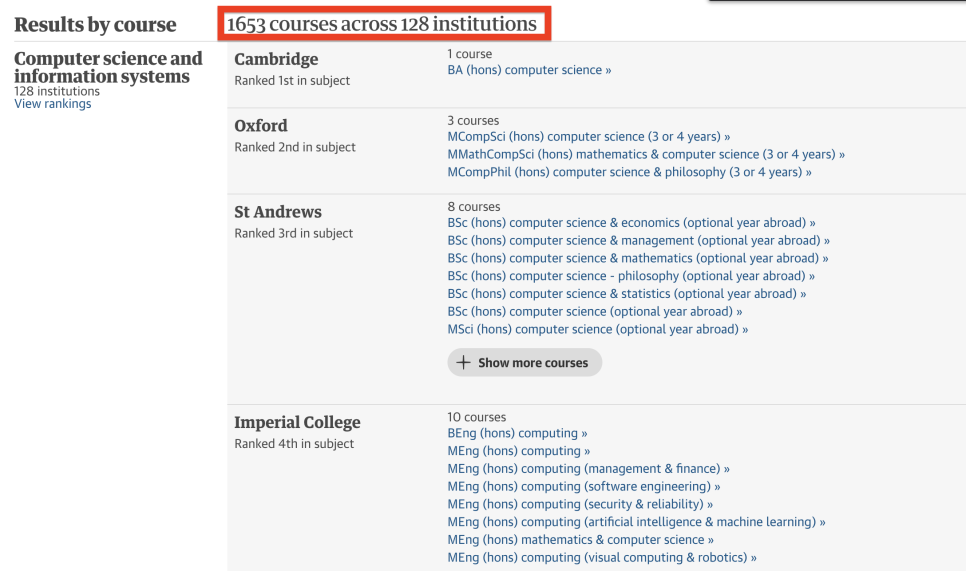966x571 pixels.
Task: Click '1653 courses across 128 institutions' text
Action: (381, 24)
